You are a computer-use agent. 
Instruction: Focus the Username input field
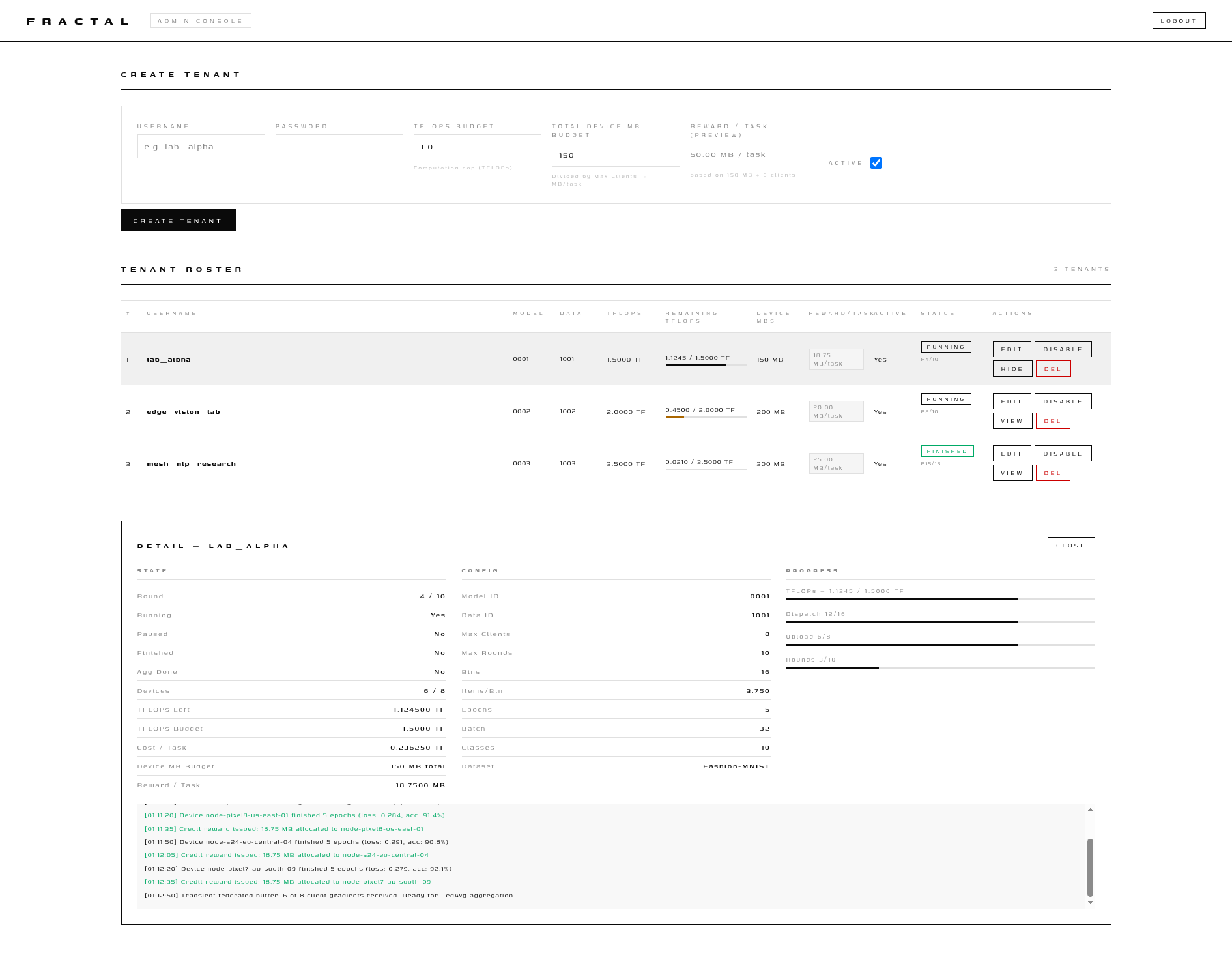click(201, 147)
